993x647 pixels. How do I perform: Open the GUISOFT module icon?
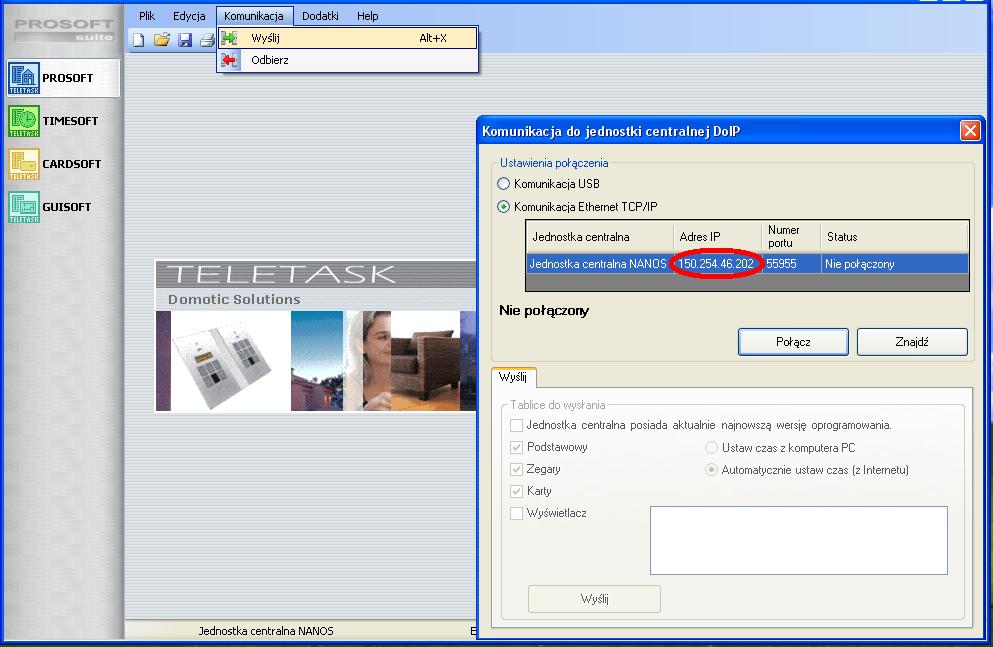[24, 207]
